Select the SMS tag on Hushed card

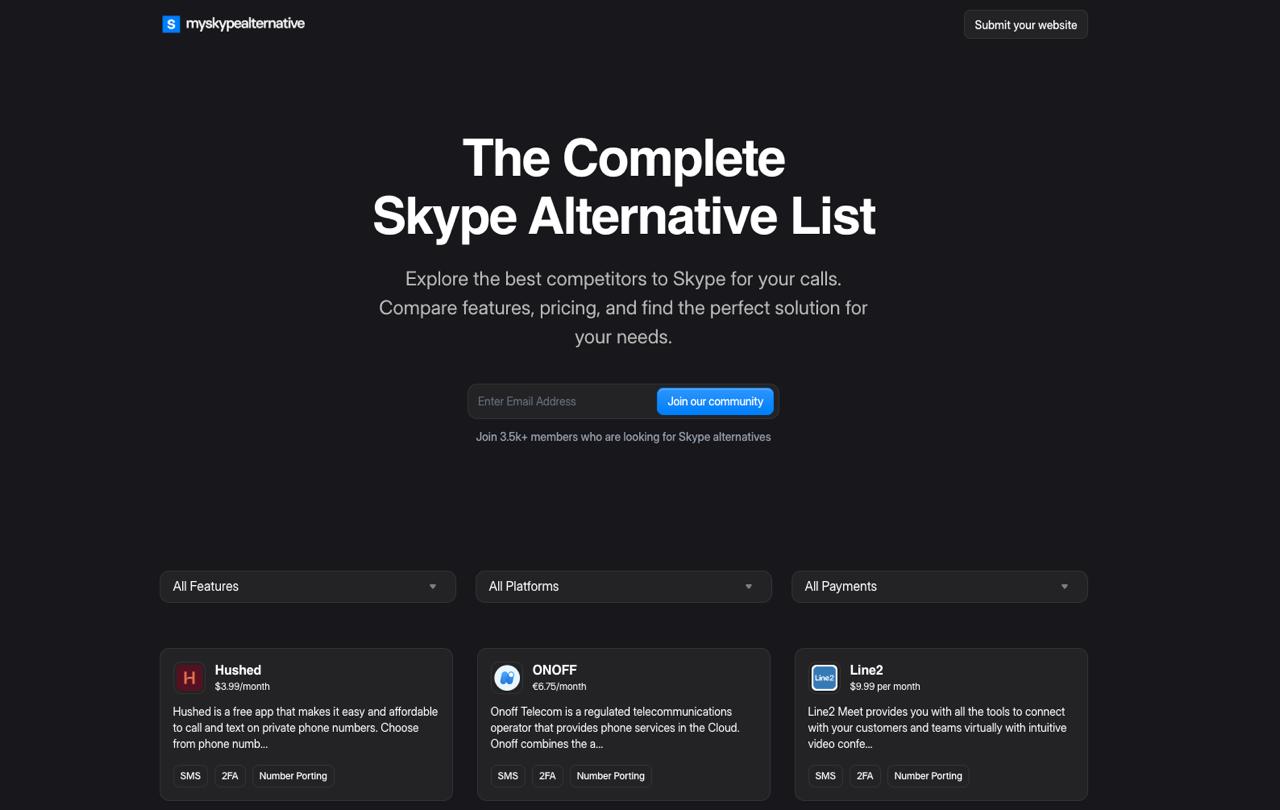click(x=190, y=776)
